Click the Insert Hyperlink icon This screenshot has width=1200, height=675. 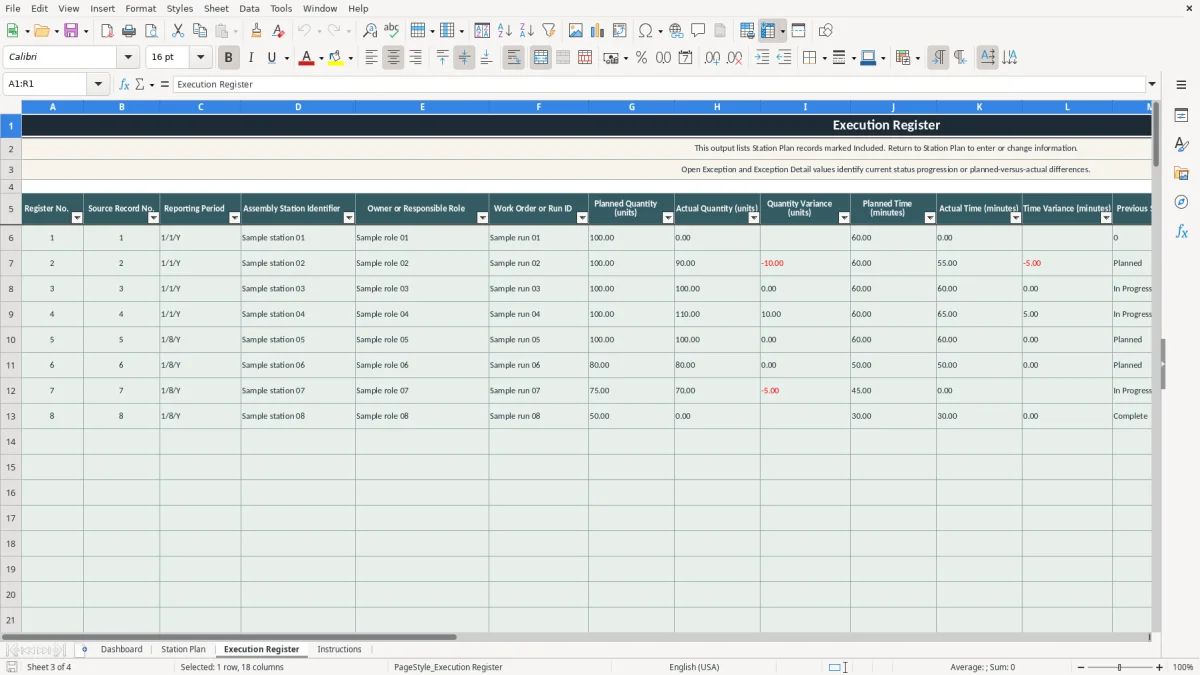(676, 31)
